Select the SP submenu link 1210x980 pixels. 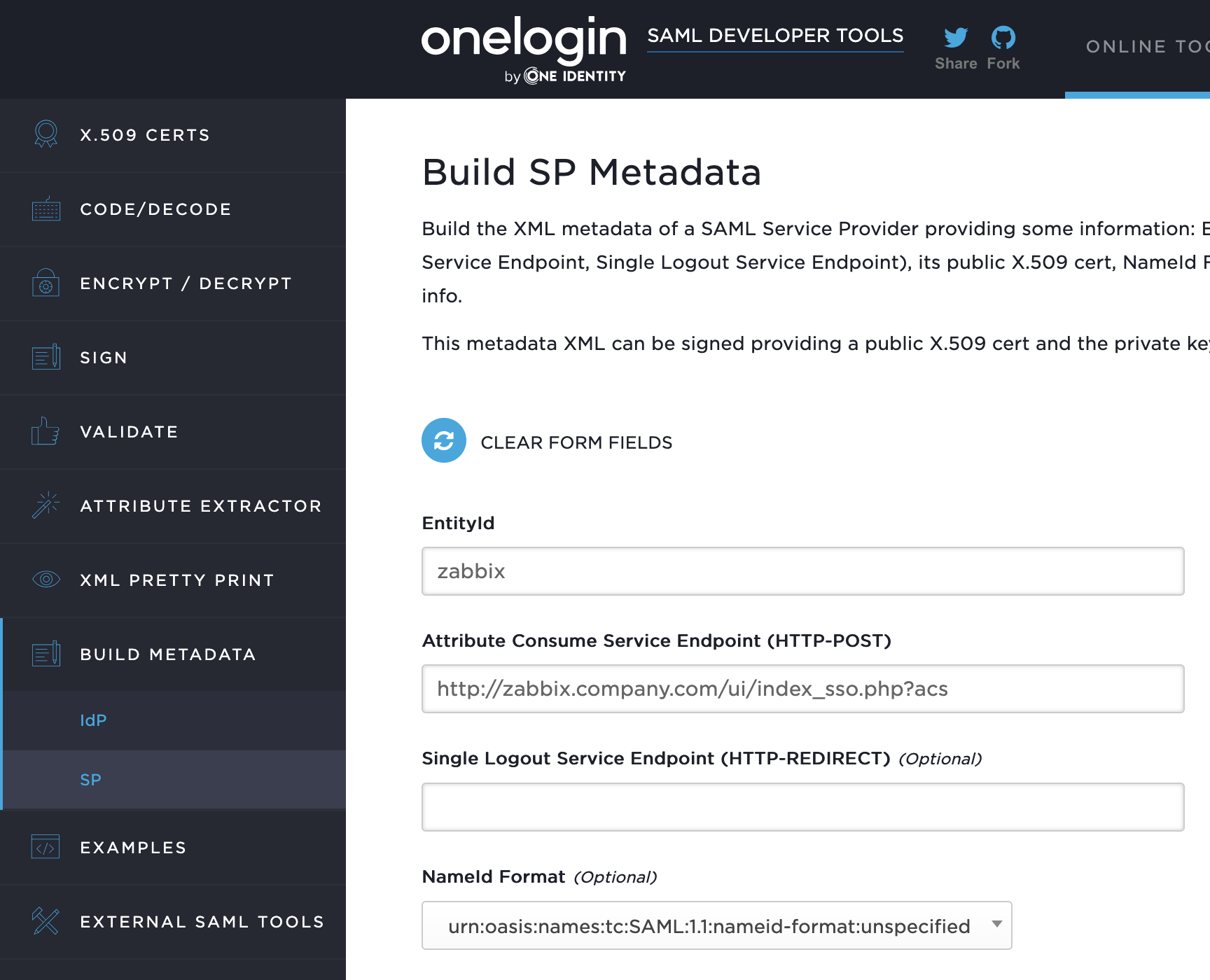[90, 780]
